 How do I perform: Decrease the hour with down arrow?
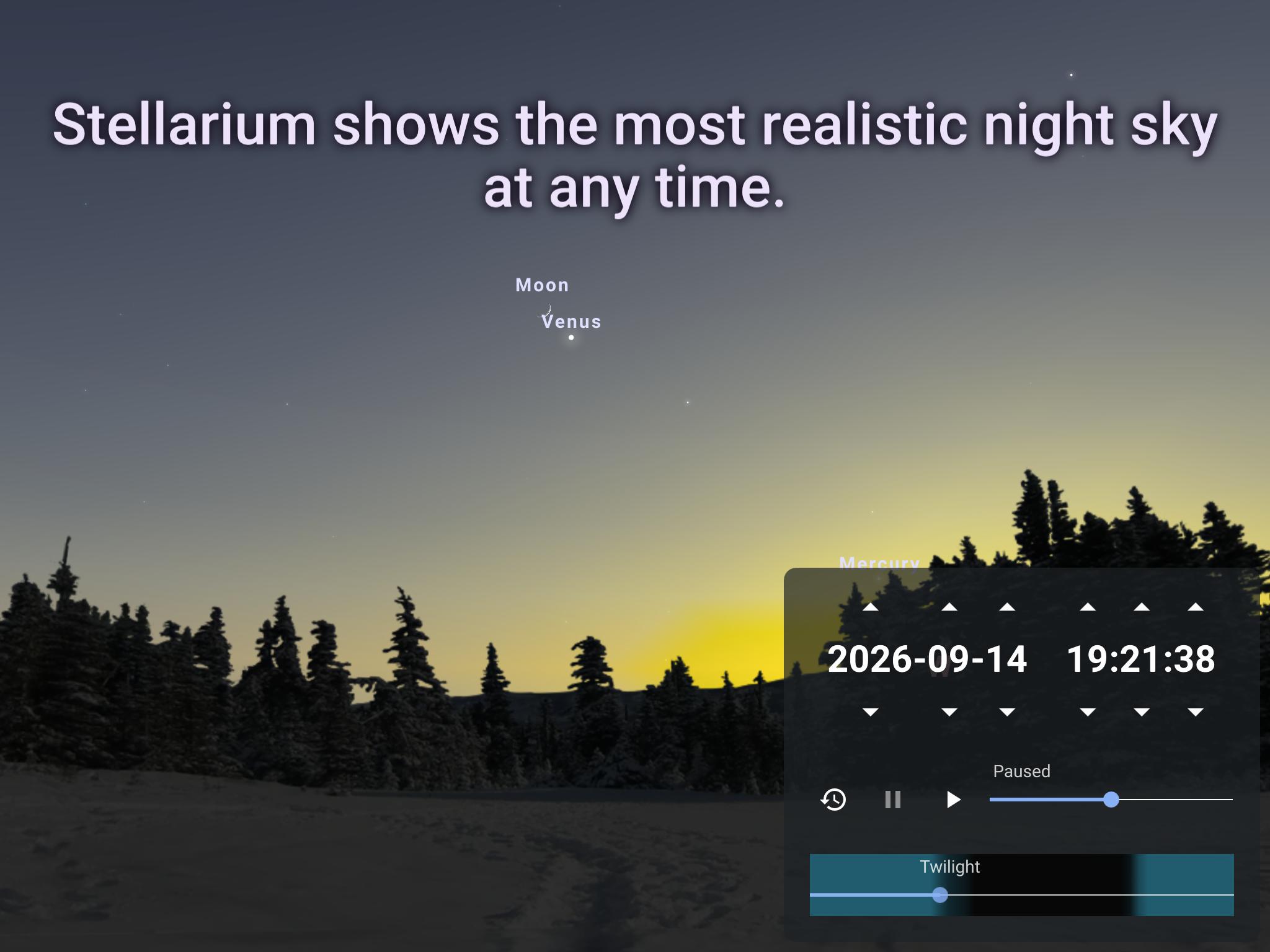[x=1087, y=712]
